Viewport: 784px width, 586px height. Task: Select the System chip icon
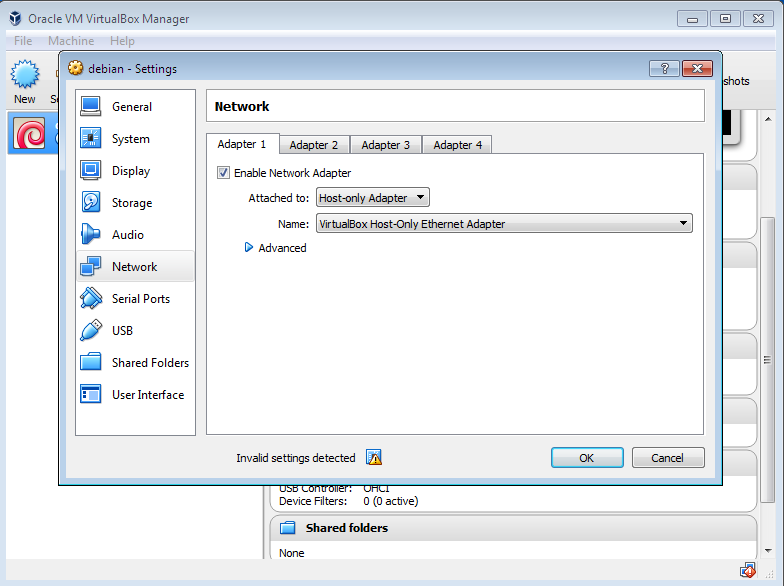click(x=90, y=138)
